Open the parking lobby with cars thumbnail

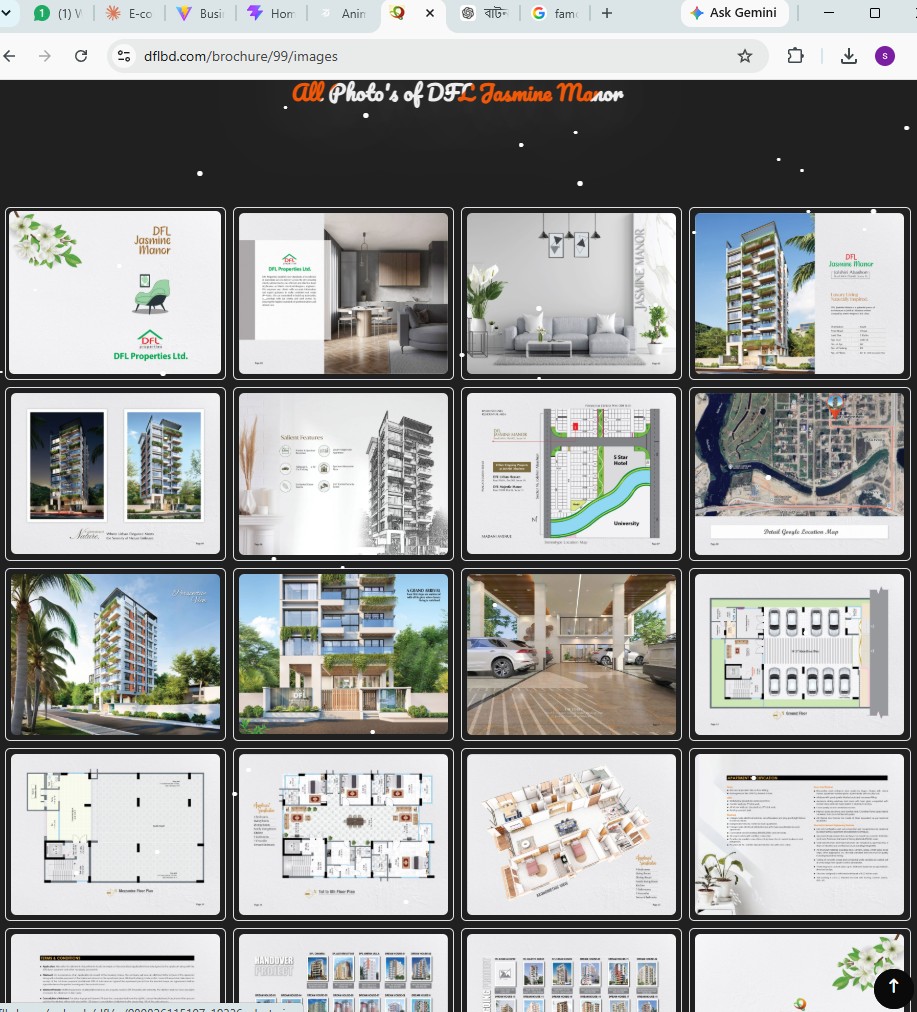click(x=571, y=654)
